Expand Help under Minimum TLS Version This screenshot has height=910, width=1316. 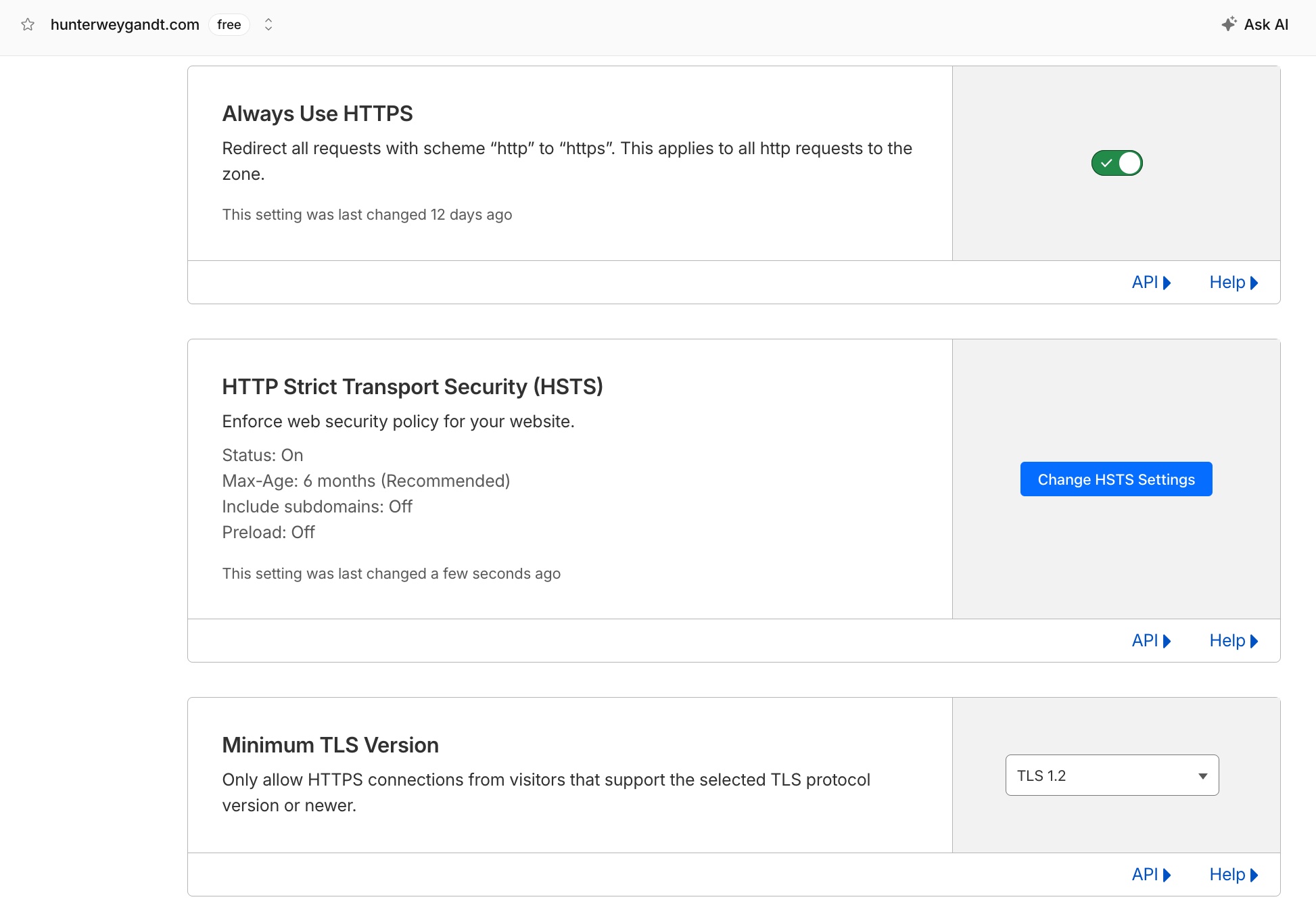(x=1233, y=875)
